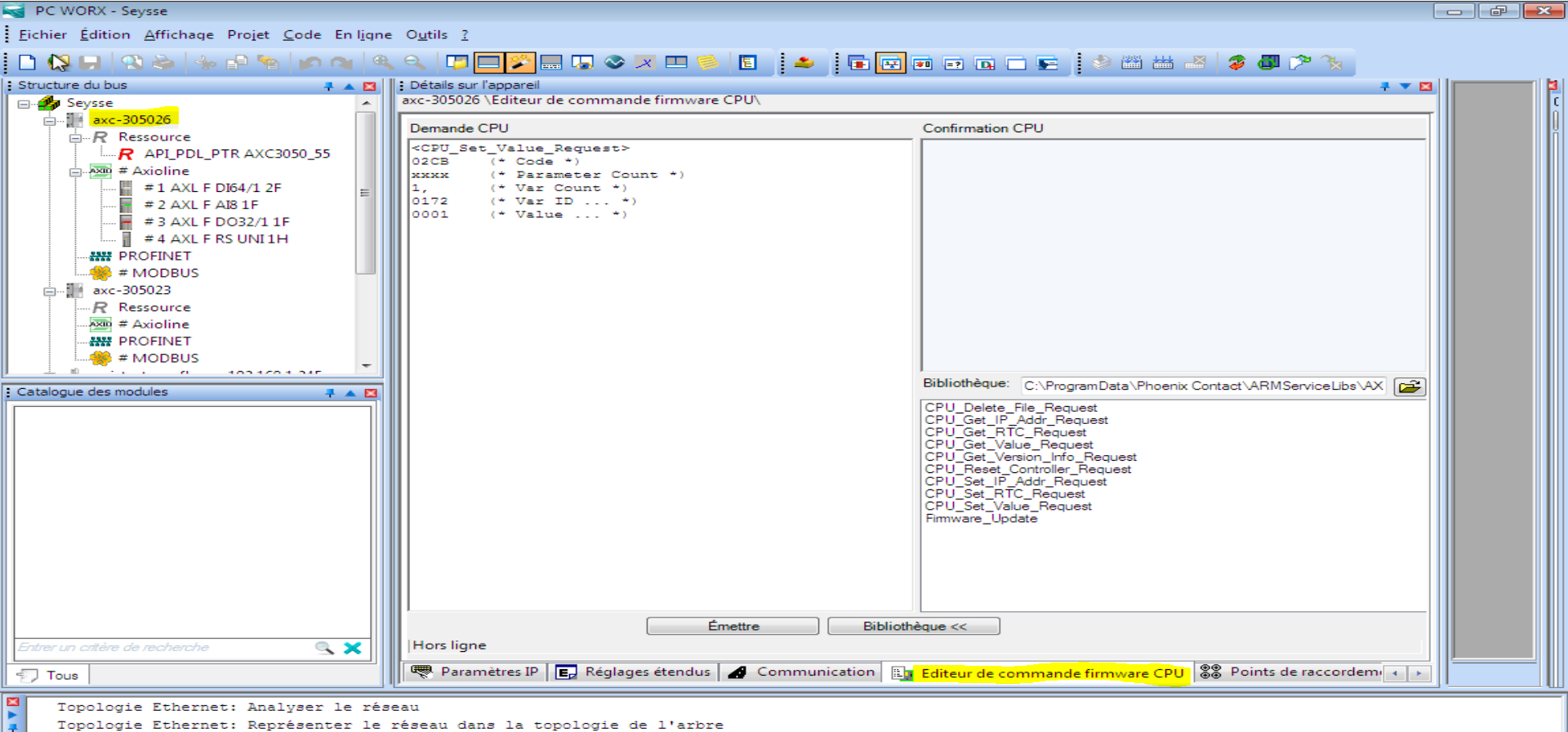Click the magic wand toolbar icon
This screenshot has width=1568, height=732.
coord(520,63)
